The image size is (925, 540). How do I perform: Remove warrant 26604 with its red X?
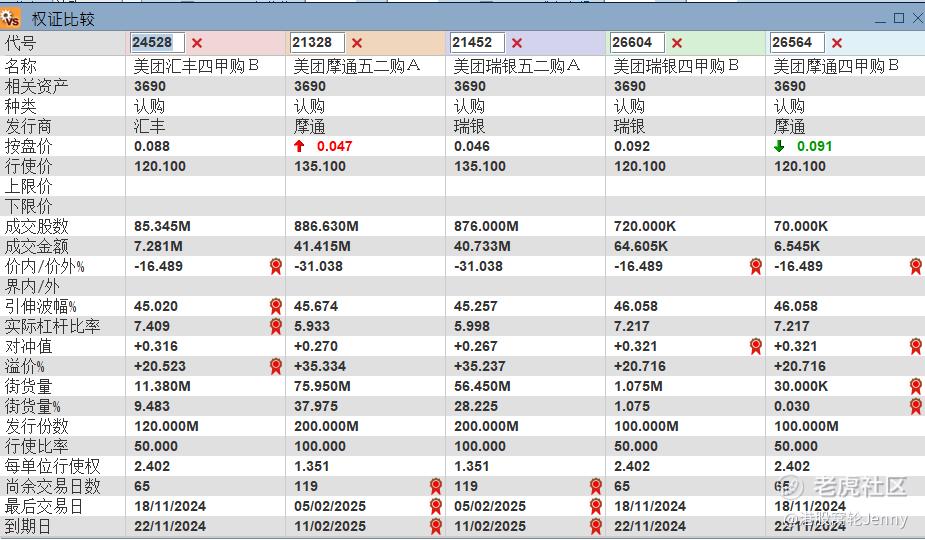point(677,43)
